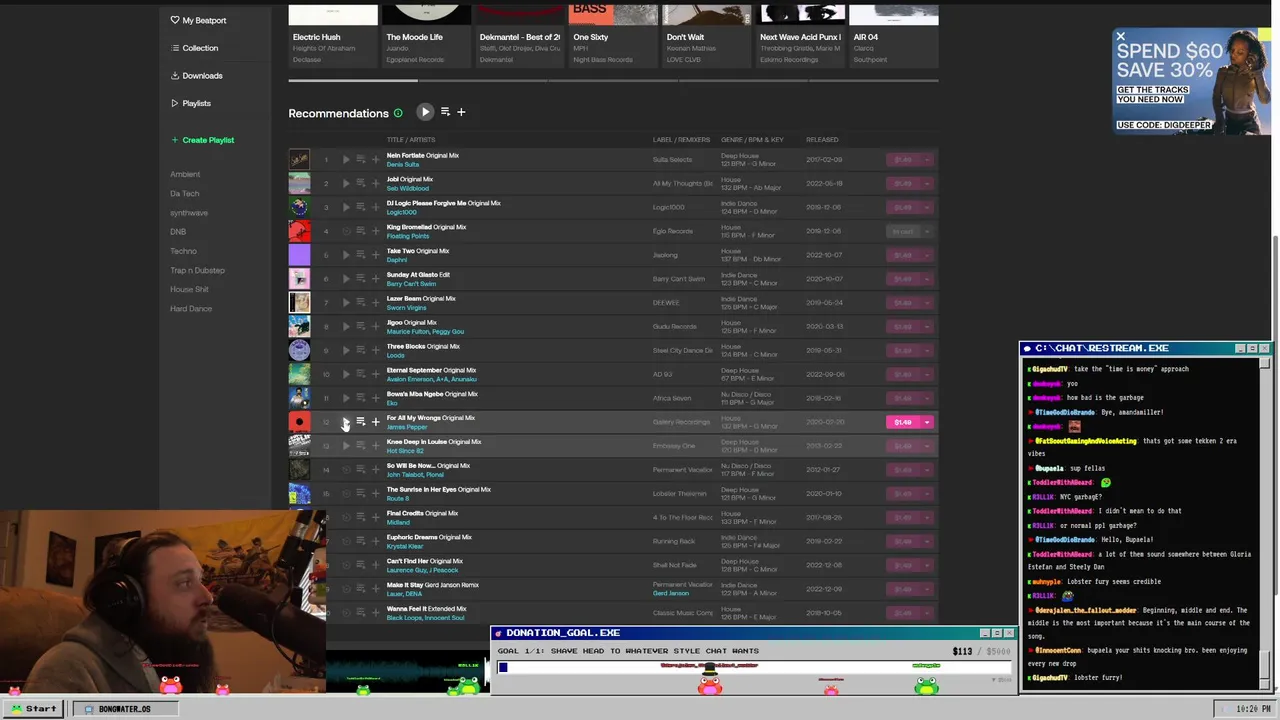Open the Spend $60 Save 30% ad banner
The image size is (1280, 720).
pyautogui.click(x=1192, y=80)
